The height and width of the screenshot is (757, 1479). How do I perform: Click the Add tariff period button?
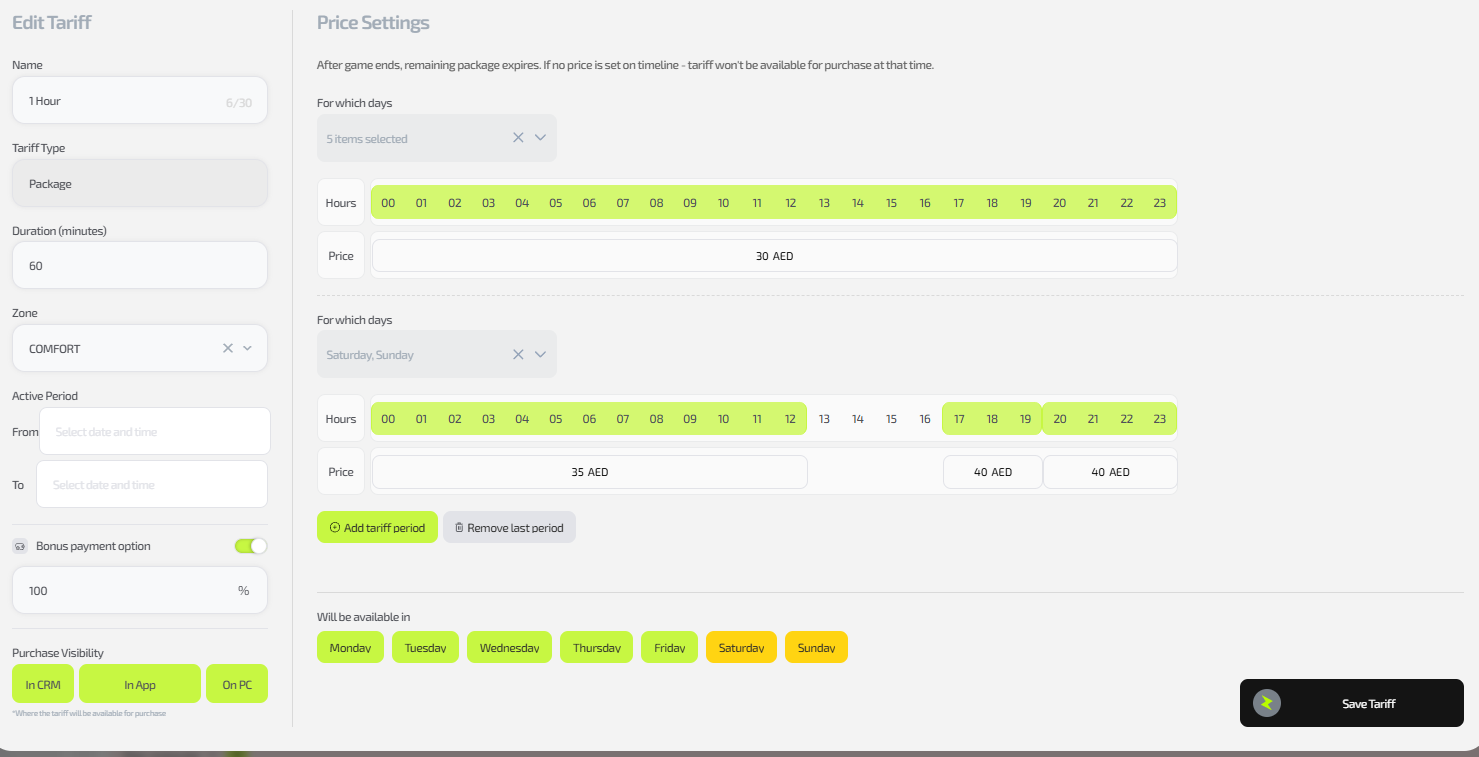pos(377,527)
